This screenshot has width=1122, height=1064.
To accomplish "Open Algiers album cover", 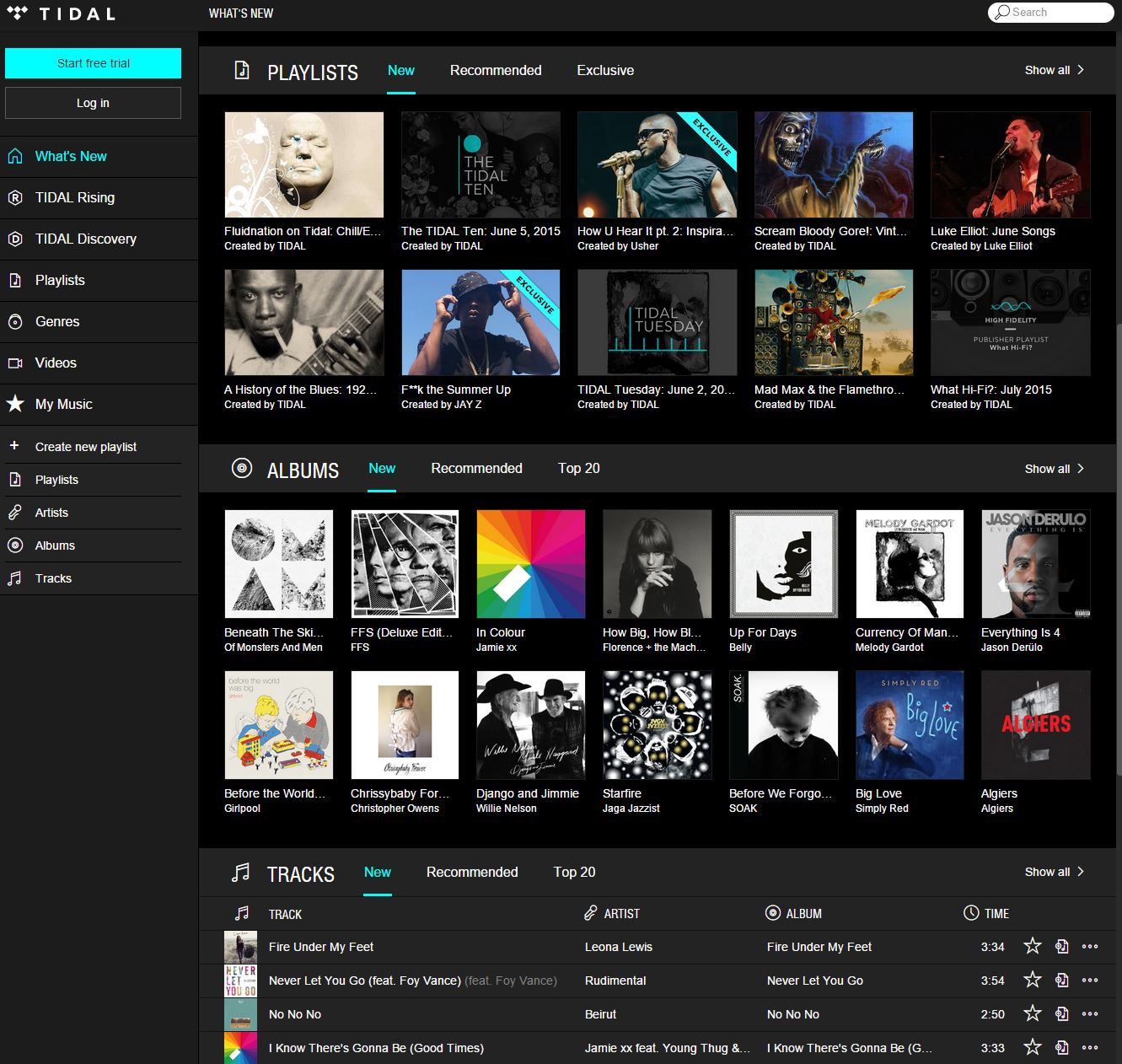I will click(1035, 725).
